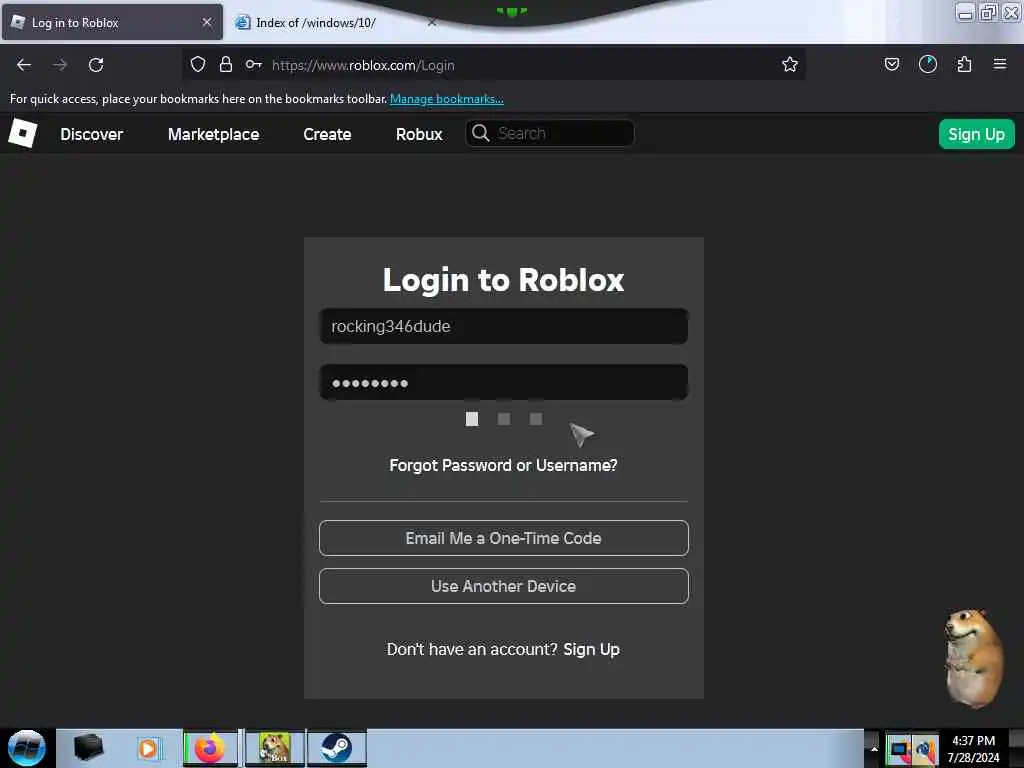Focus the password field
The image size is (1024, 768).
click(504, 382)
